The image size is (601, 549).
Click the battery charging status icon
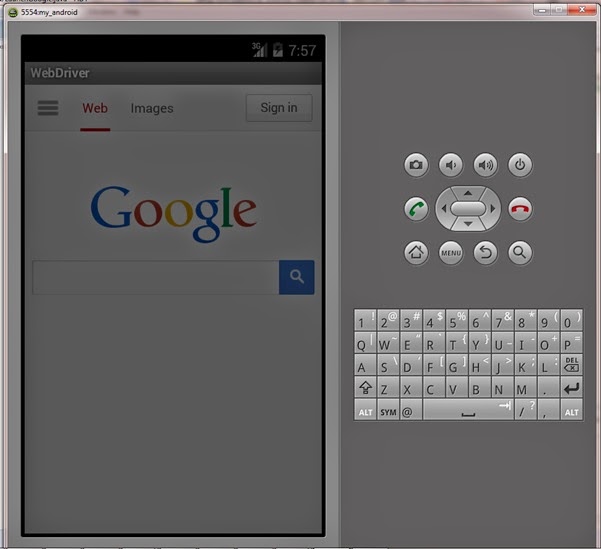[x=278, y=50]
